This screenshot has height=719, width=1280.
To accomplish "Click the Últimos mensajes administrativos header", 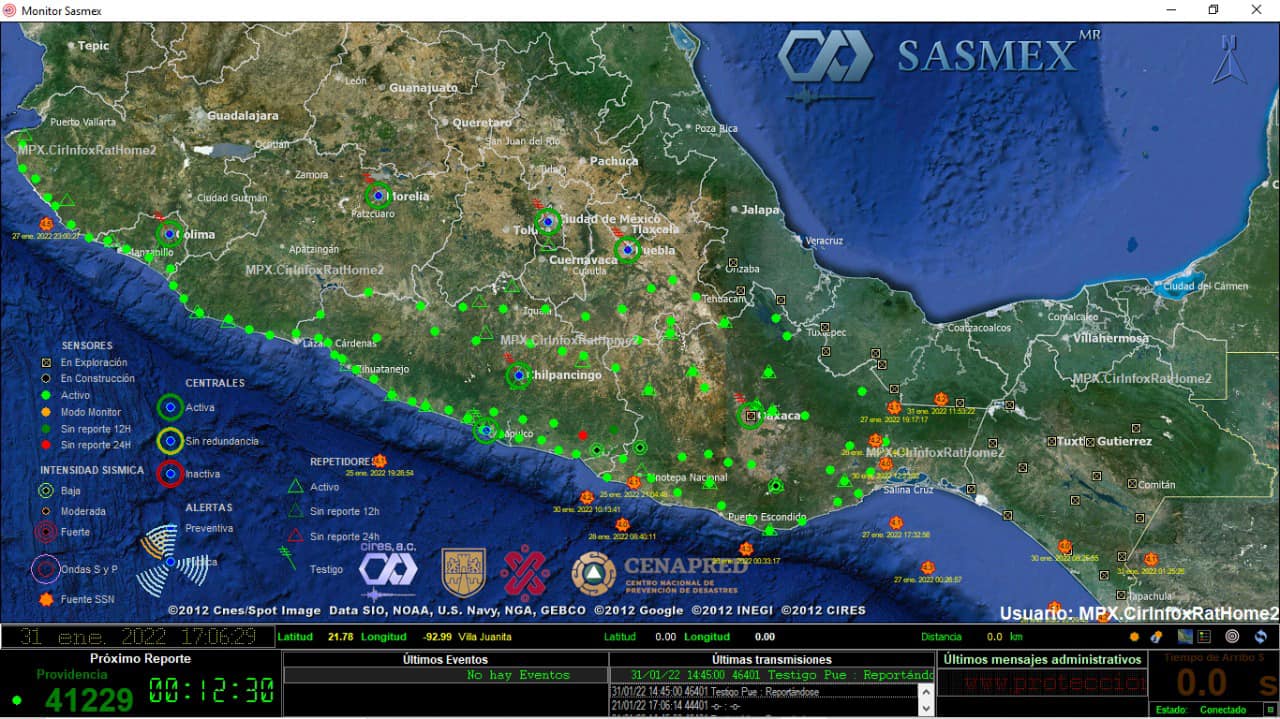I will click(1043, 660).
